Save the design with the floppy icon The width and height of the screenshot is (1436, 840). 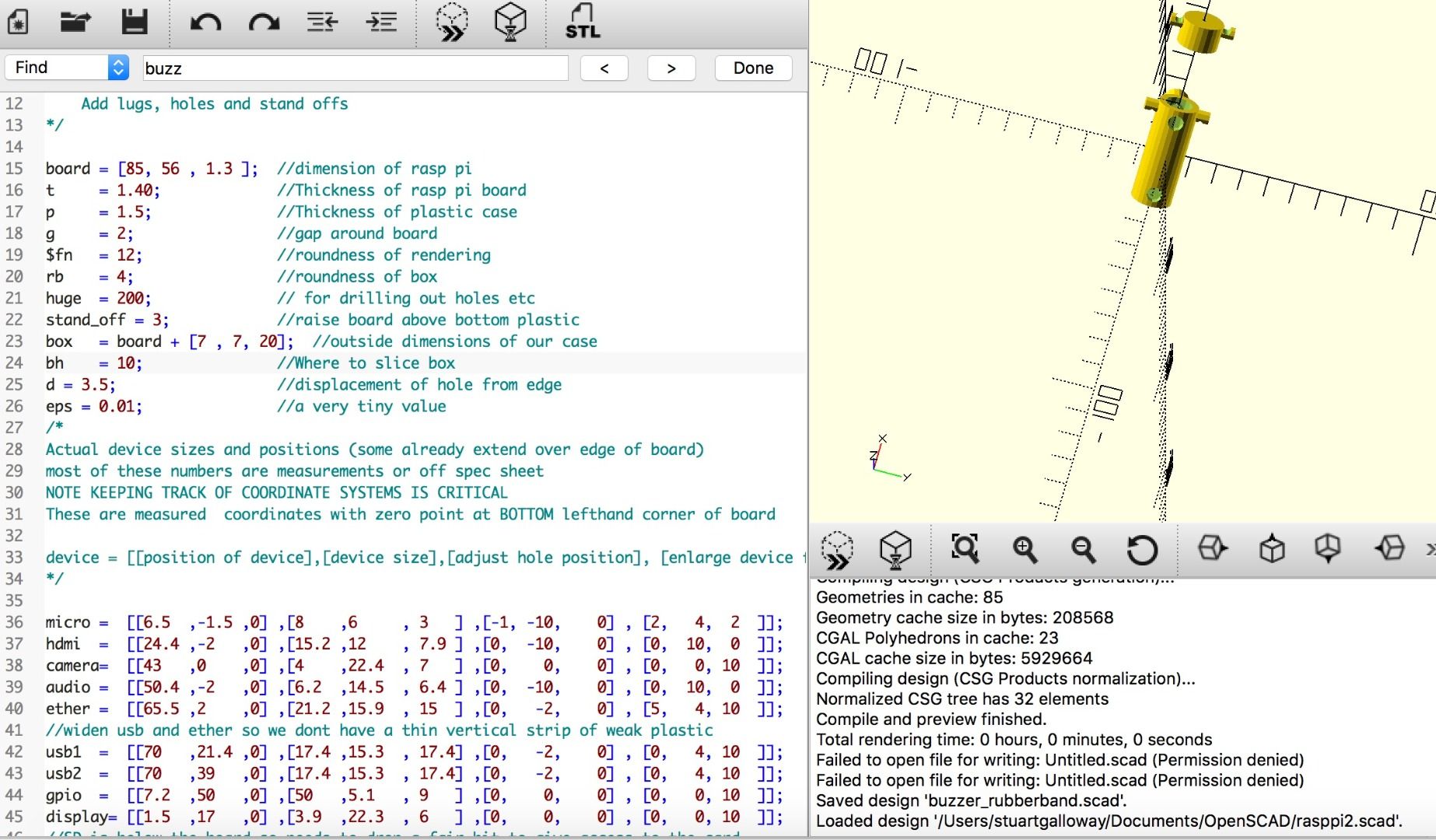tap(135, 22)
